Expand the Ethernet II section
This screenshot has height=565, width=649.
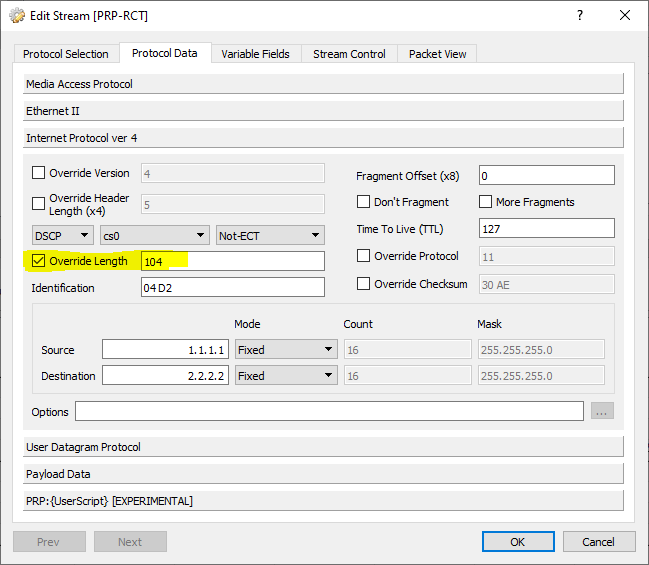(323, 111)
